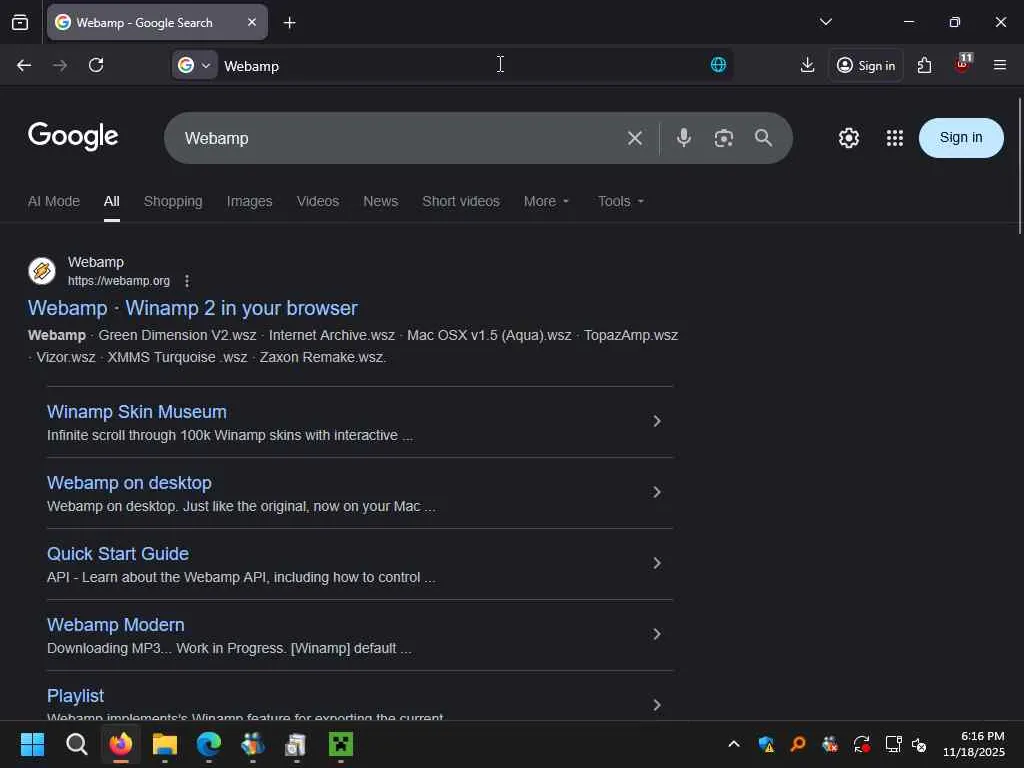Close the Webamp - Google Search tab
The height and width of the screenshot is (768, 1024).
coord(252,22)
